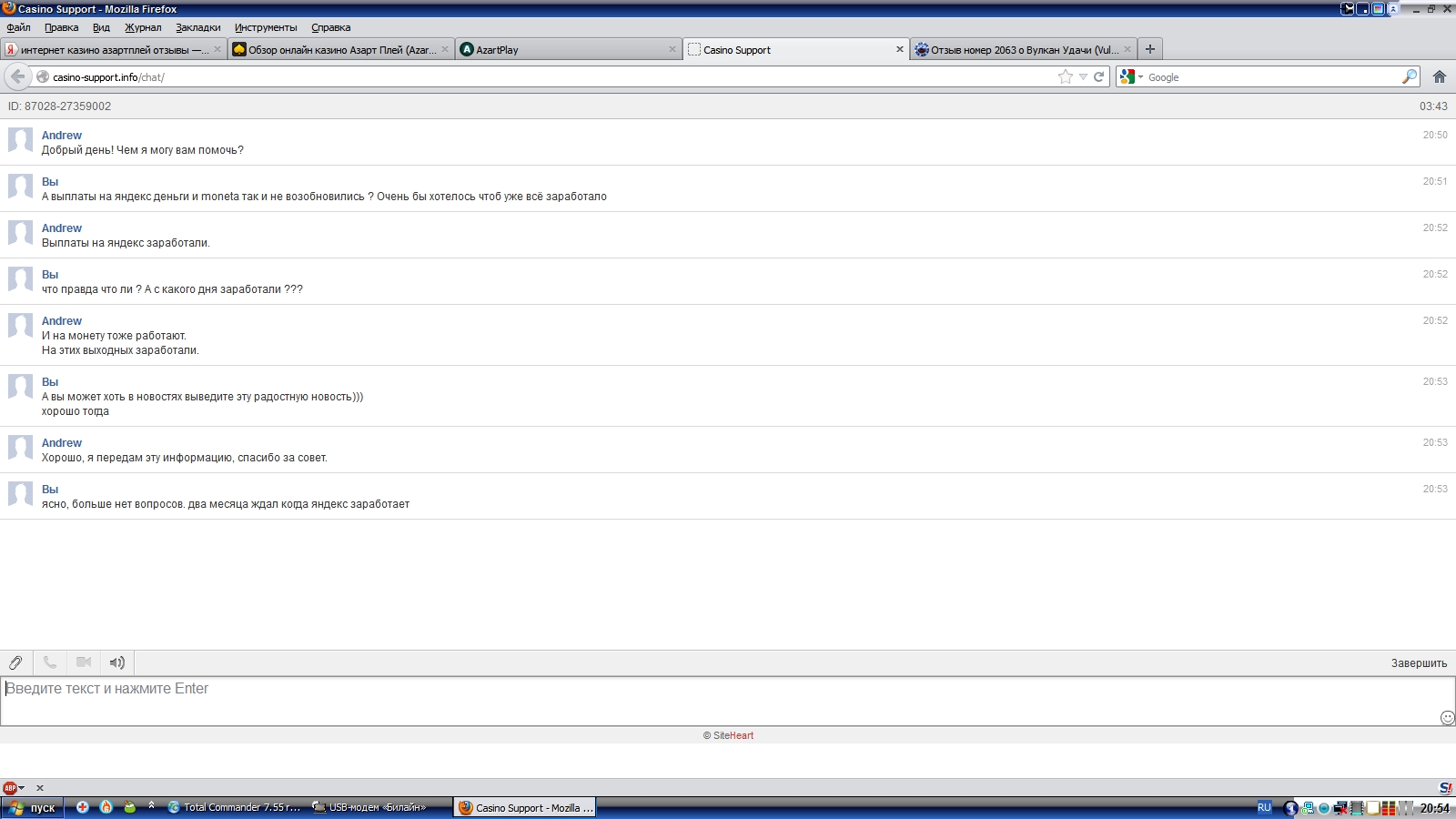Open a new tab with the plus button

(x=1150, y=49)
